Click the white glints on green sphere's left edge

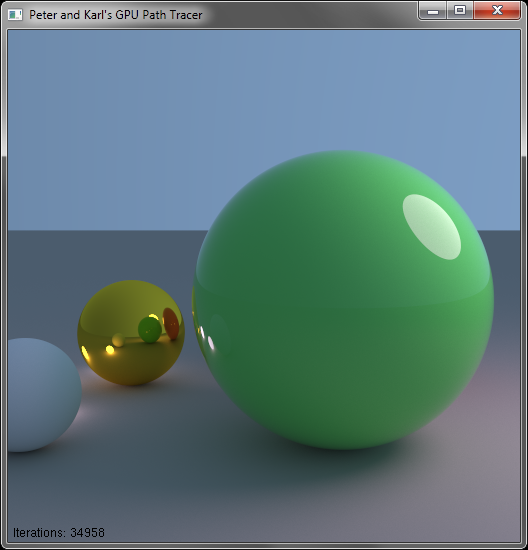(x=207, y=338)
